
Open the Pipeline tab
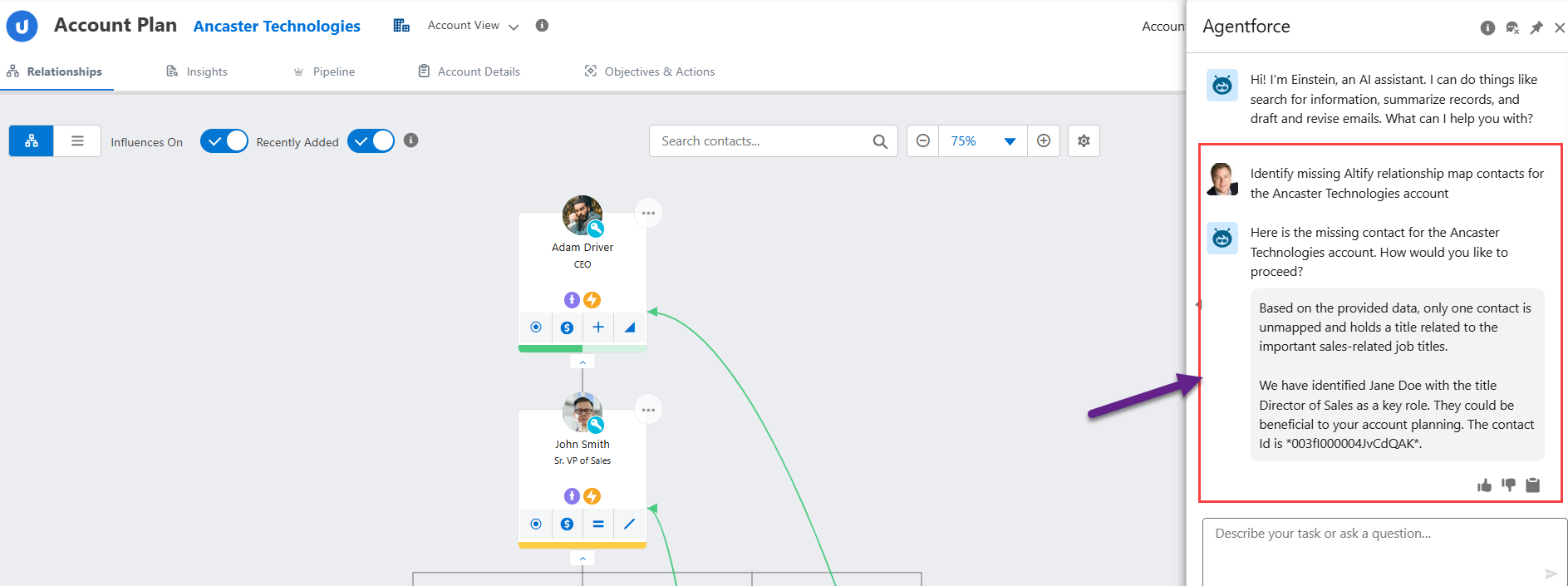coord(324,71)
